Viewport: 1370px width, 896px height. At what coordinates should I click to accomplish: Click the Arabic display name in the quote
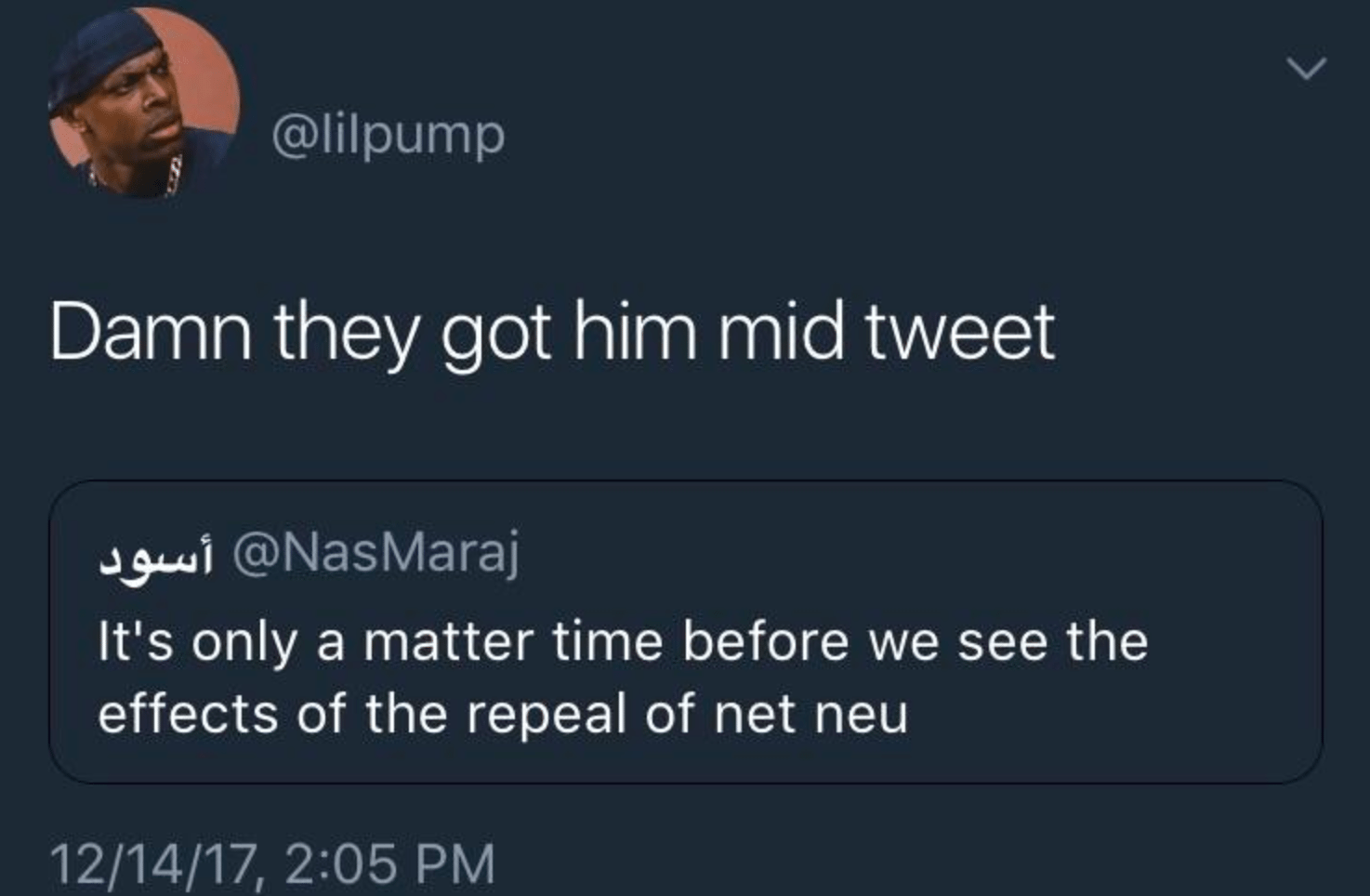[x=156, y=555]
